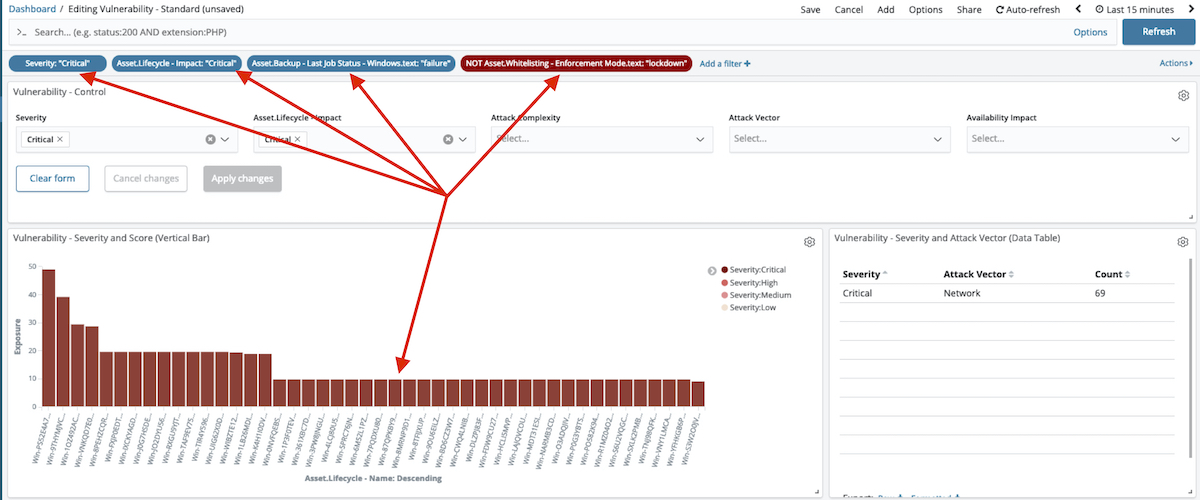Image resolution: width=1200 pixels, height=500 pixels.
Task: Go to the previous time range arrow
Action: coord(1078,9)
